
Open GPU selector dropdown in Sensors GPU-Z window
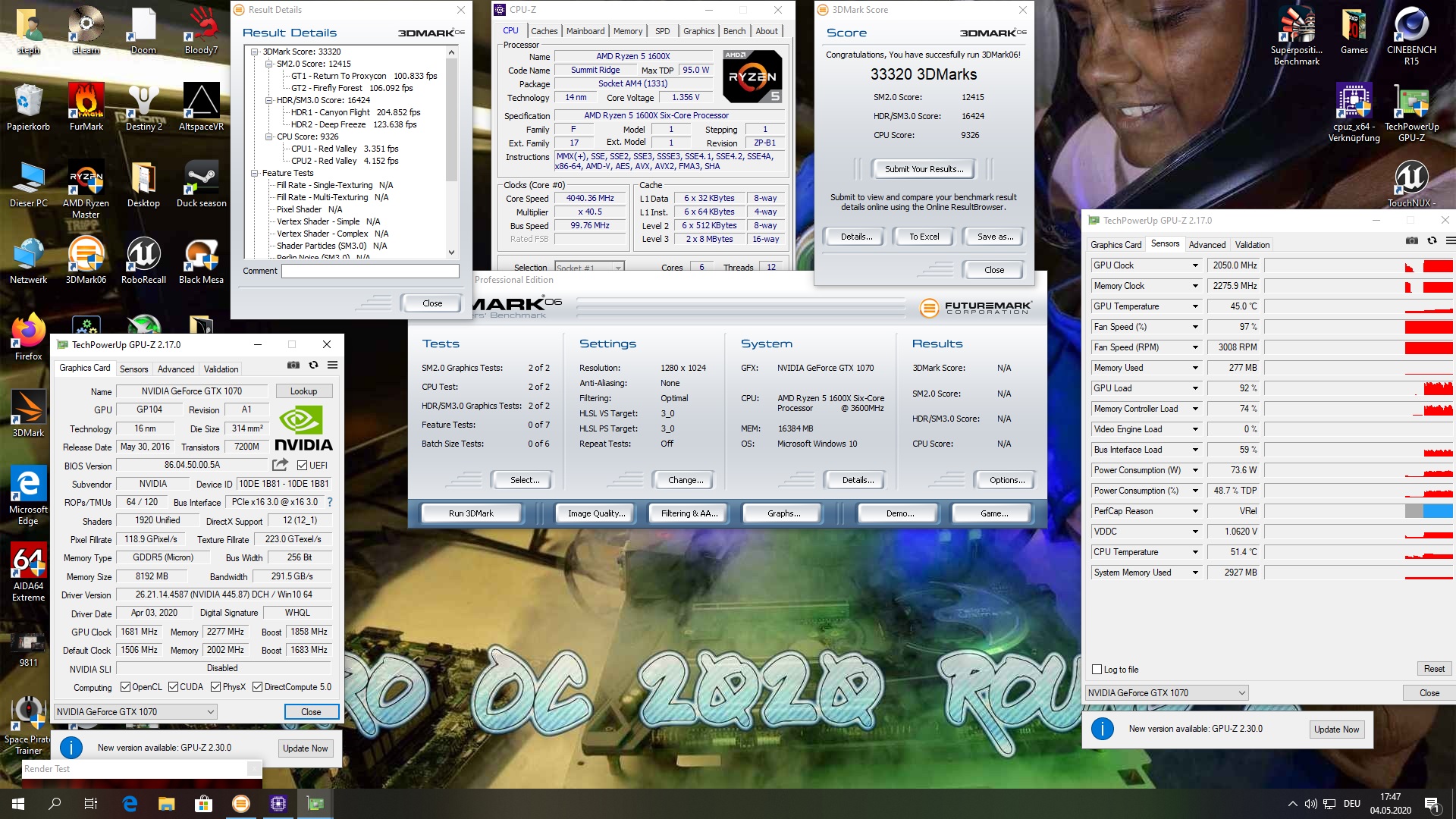pos(1166,693)
